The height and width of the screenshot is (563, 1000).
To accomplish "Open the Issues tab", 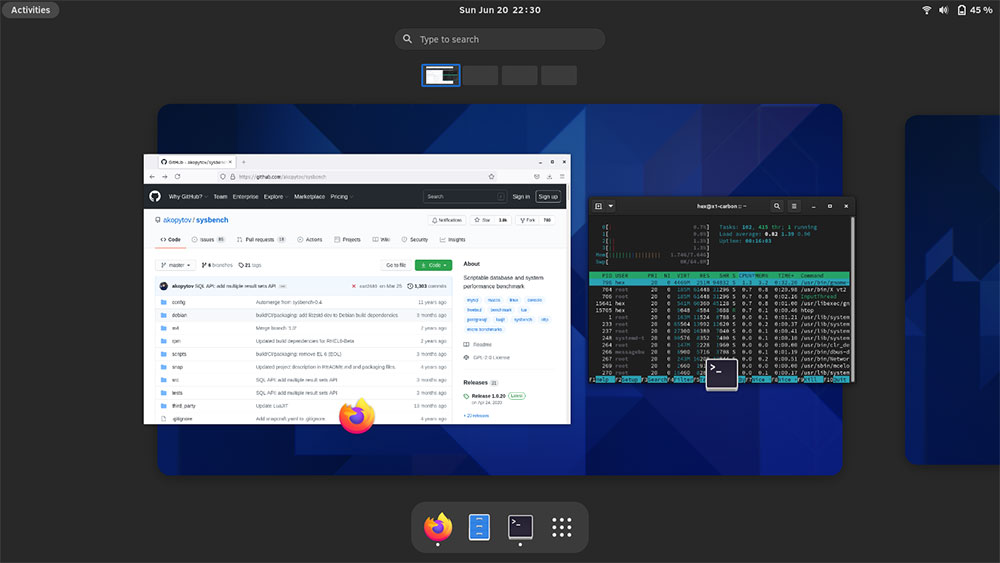I will (207, 240).
